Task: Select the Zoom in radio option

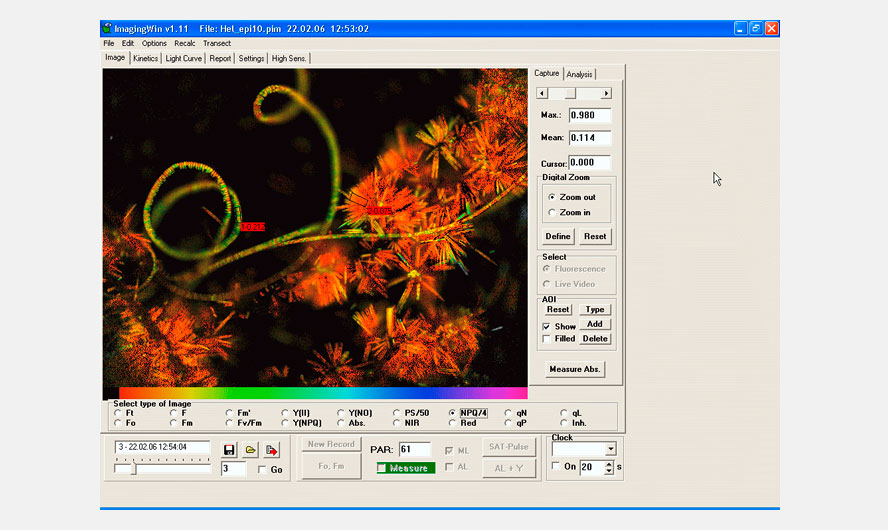Action: point(552,213)
